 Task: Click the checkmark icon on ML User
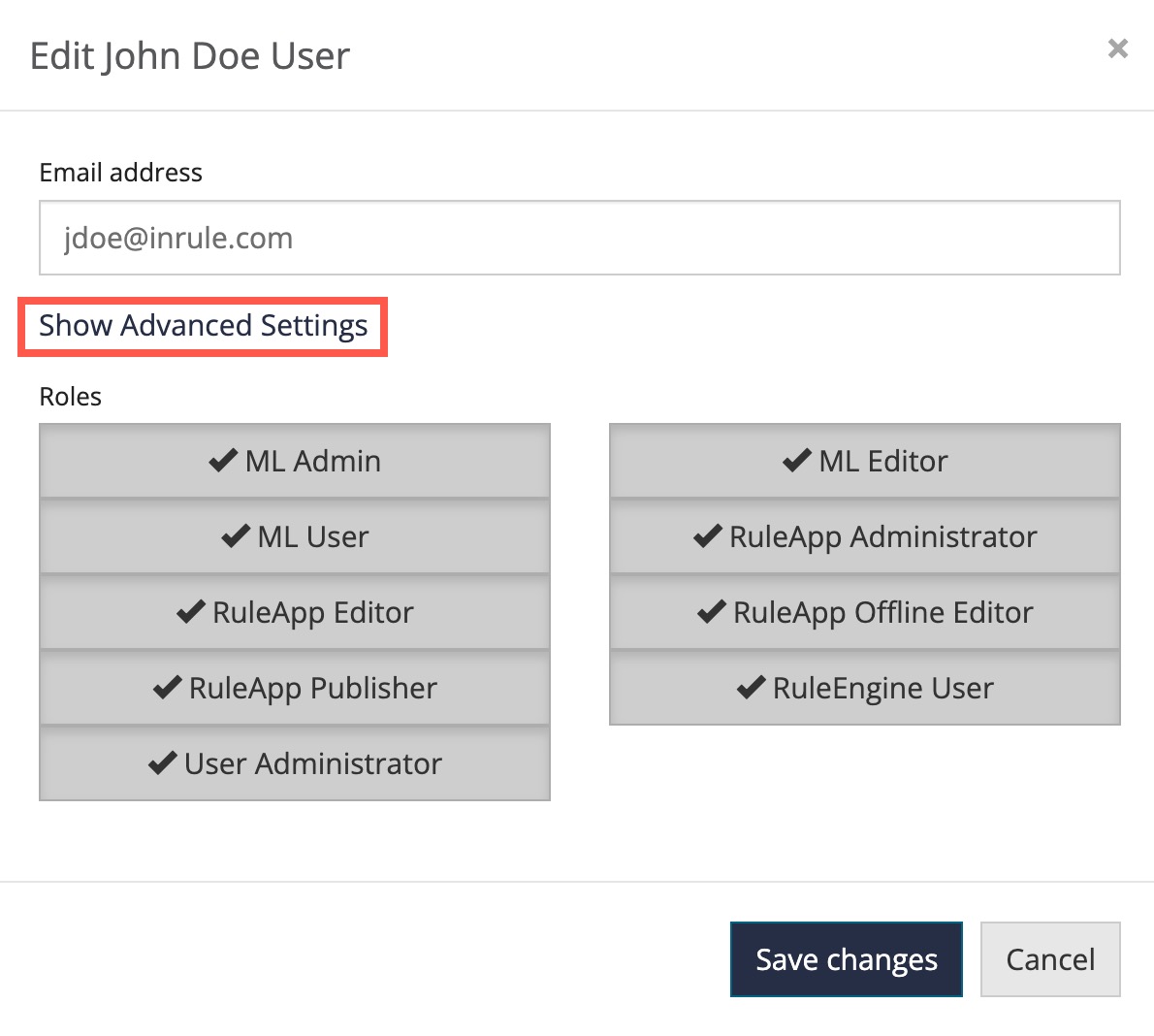coord(235,535)
